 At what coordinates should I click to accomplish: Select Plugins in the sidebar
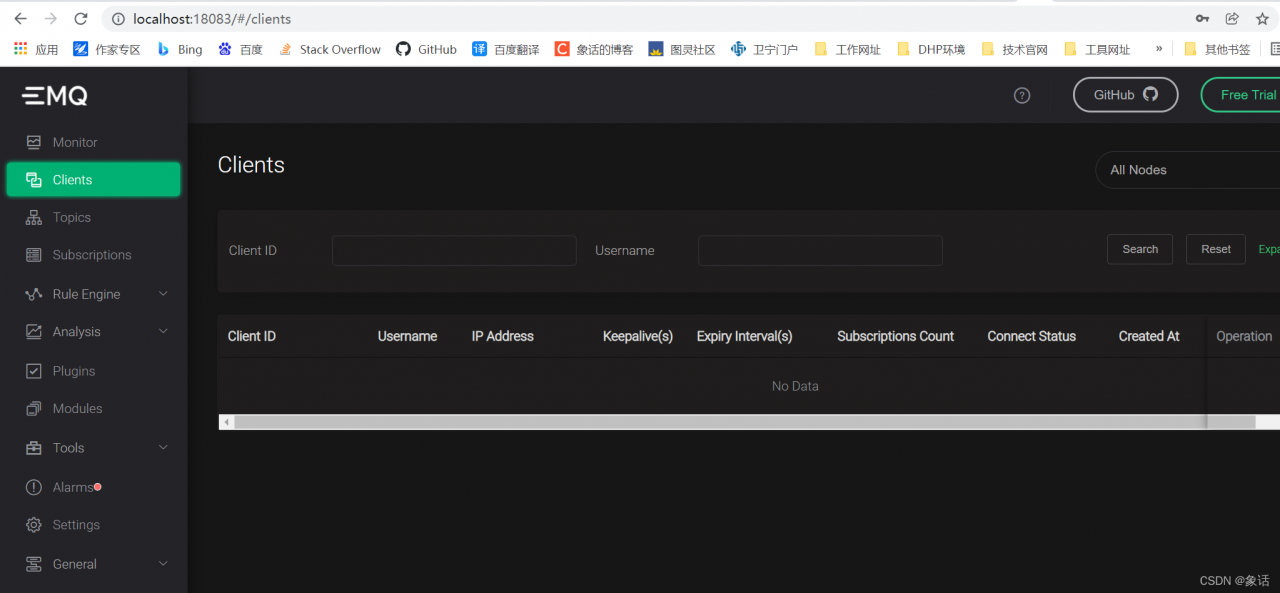(93, 371)
